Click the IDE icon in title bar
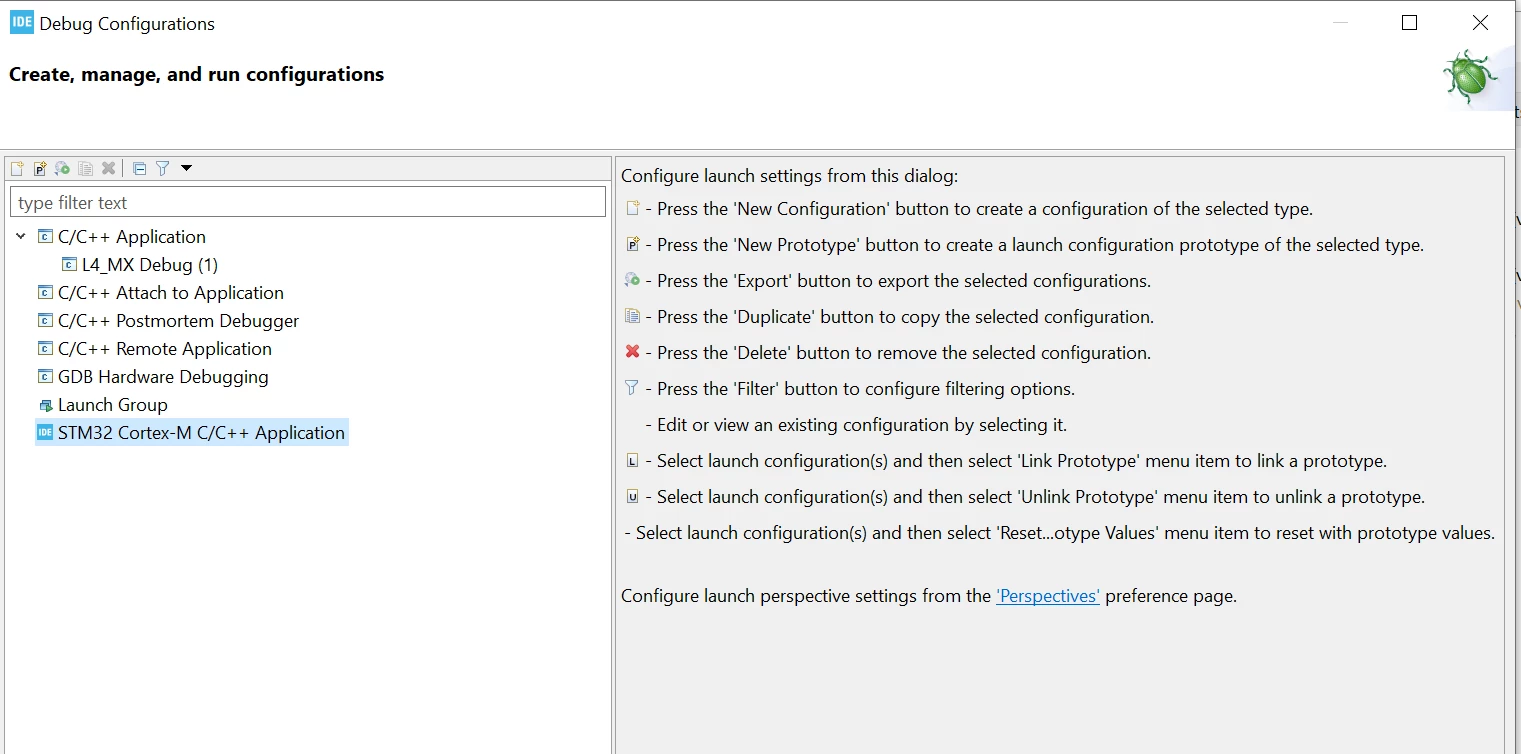 click(x=22, y=23)
